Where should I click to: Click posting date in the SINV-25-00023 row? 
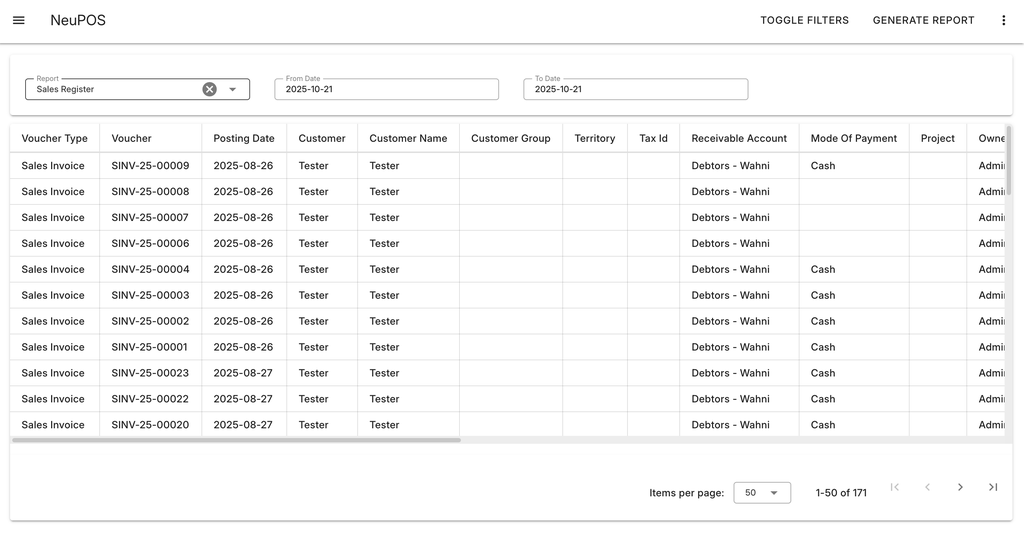tap(243, 373)
